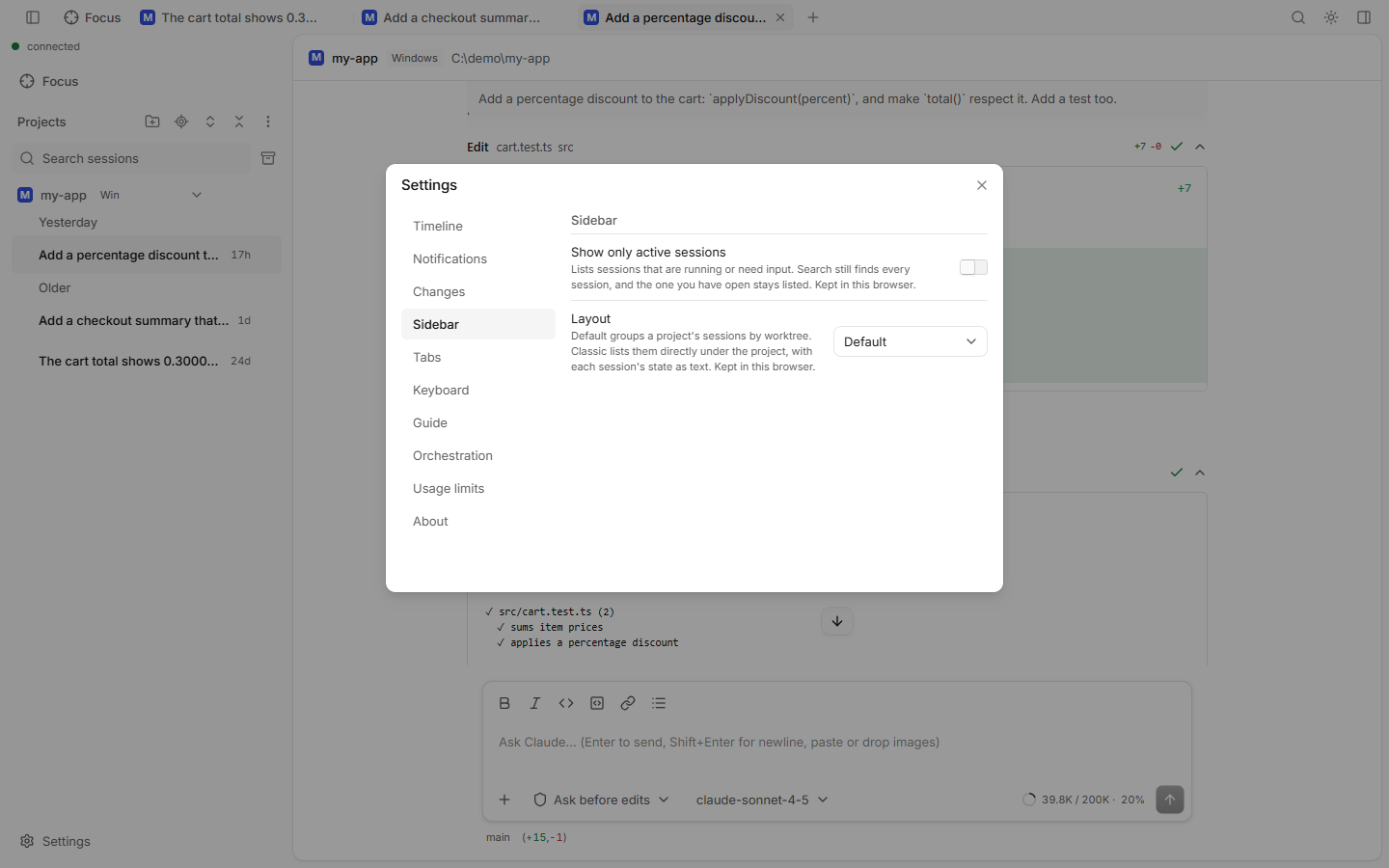Collapse the Edit cart.test.ts block
1389x868 pixels.
[x=1200, y=147]
